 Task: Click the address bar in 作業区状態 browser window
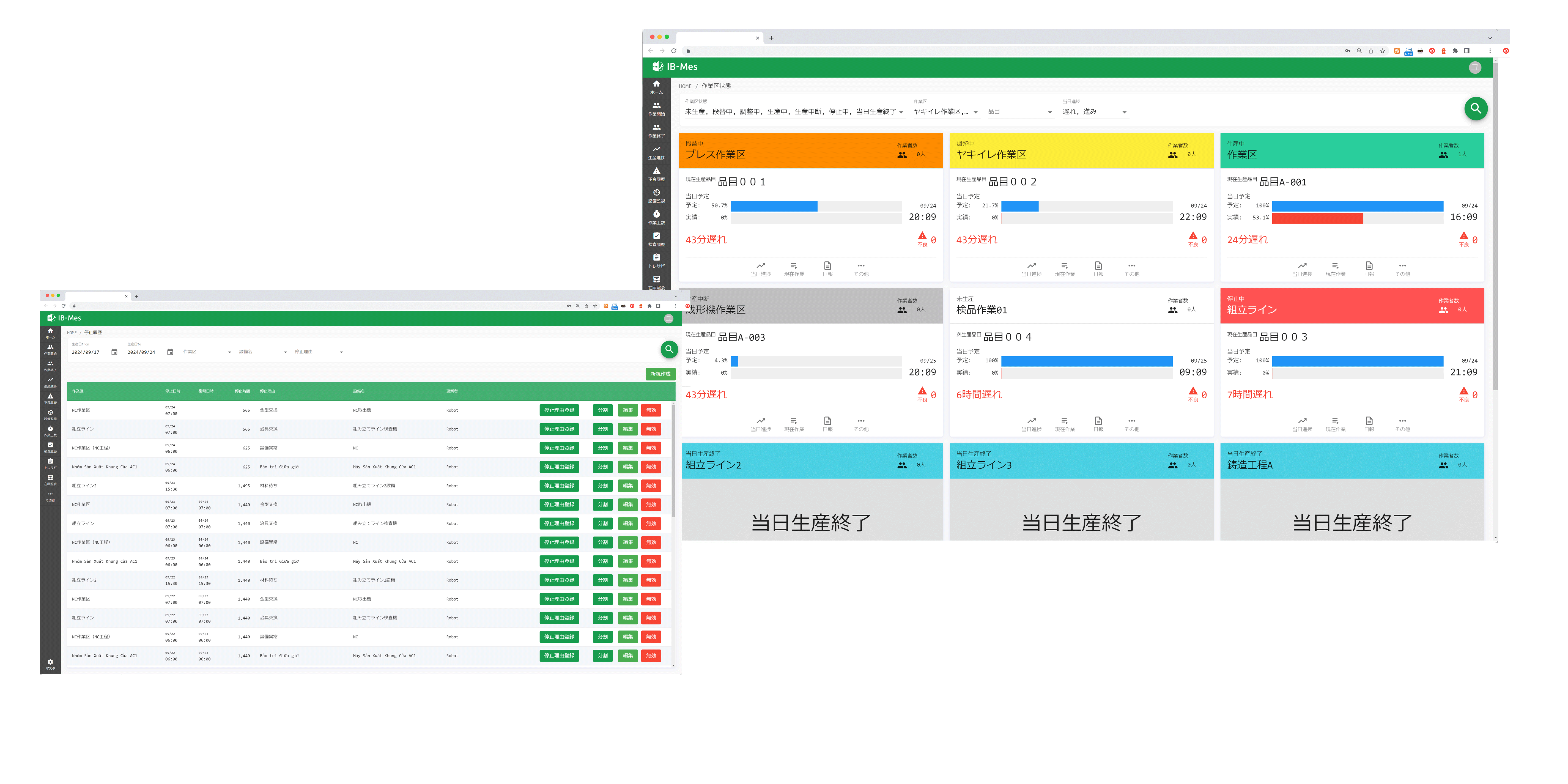1010,51
